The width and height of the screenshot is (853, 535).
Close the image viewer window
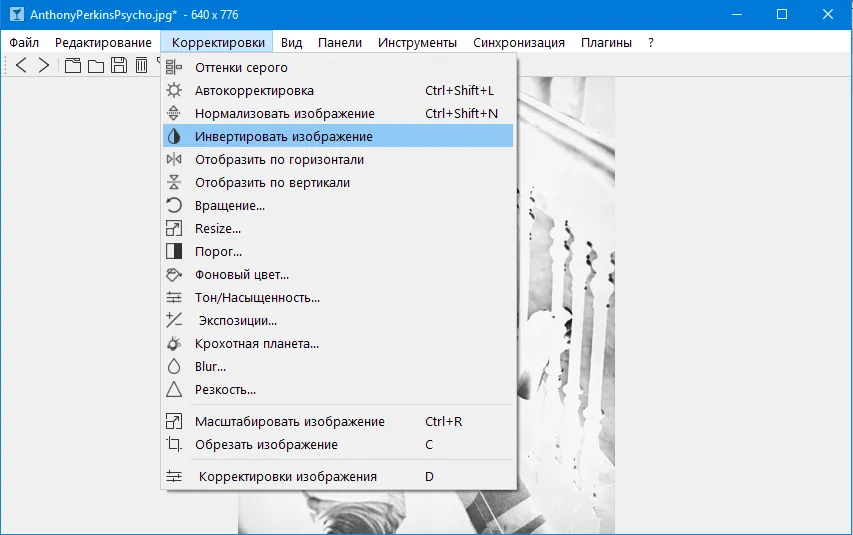[x=827, y=14]
